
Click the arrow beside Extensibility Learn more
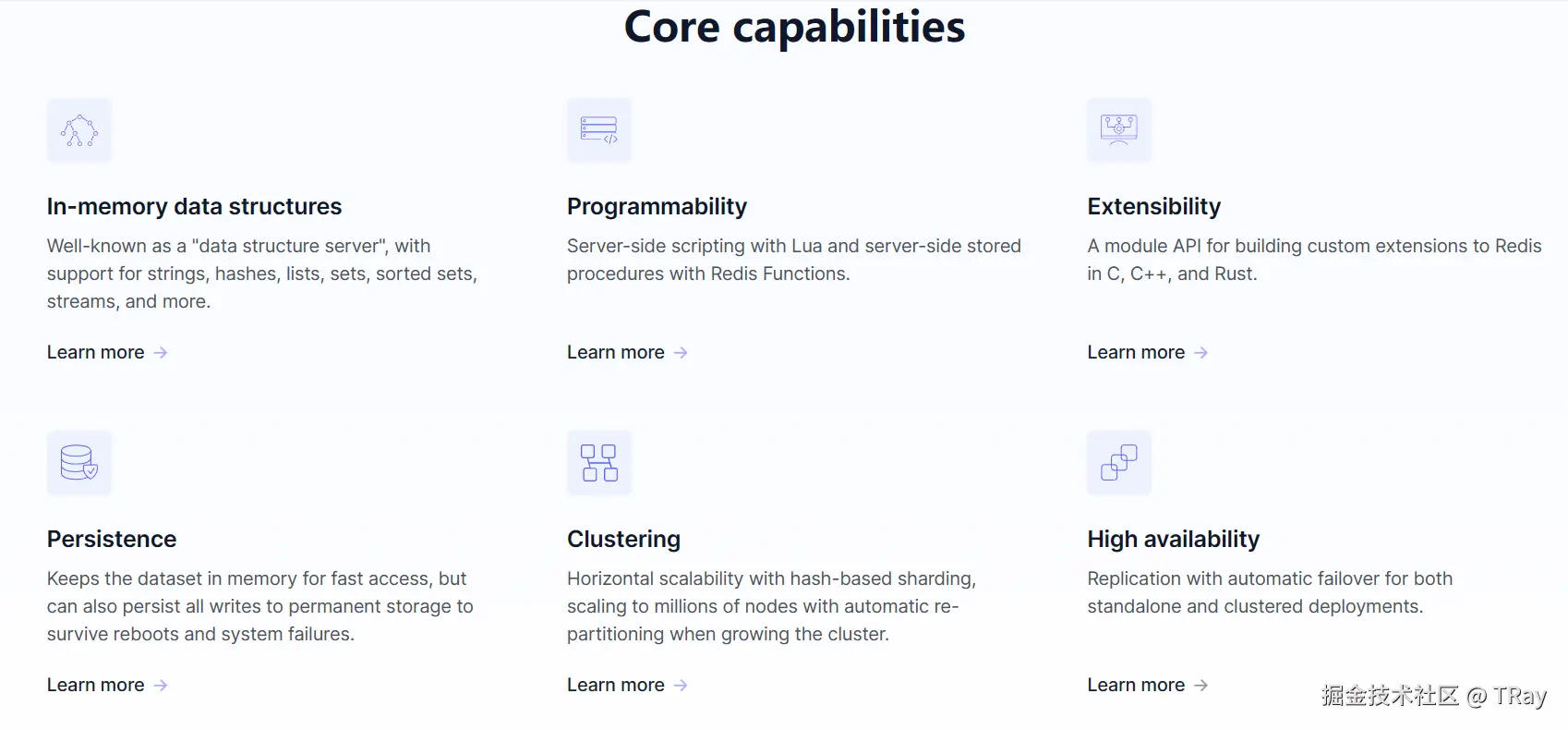pyautogui.click(x=1200, y=353)
